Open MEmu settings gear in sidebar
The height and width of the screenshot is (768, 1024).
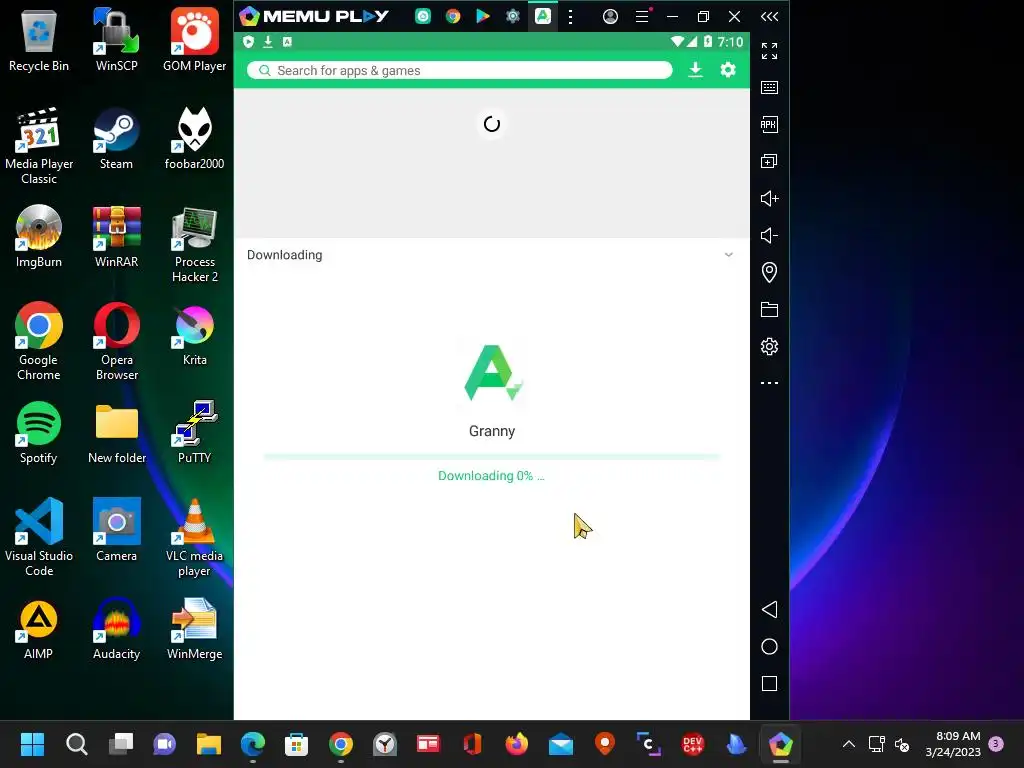tap(769, 346)
